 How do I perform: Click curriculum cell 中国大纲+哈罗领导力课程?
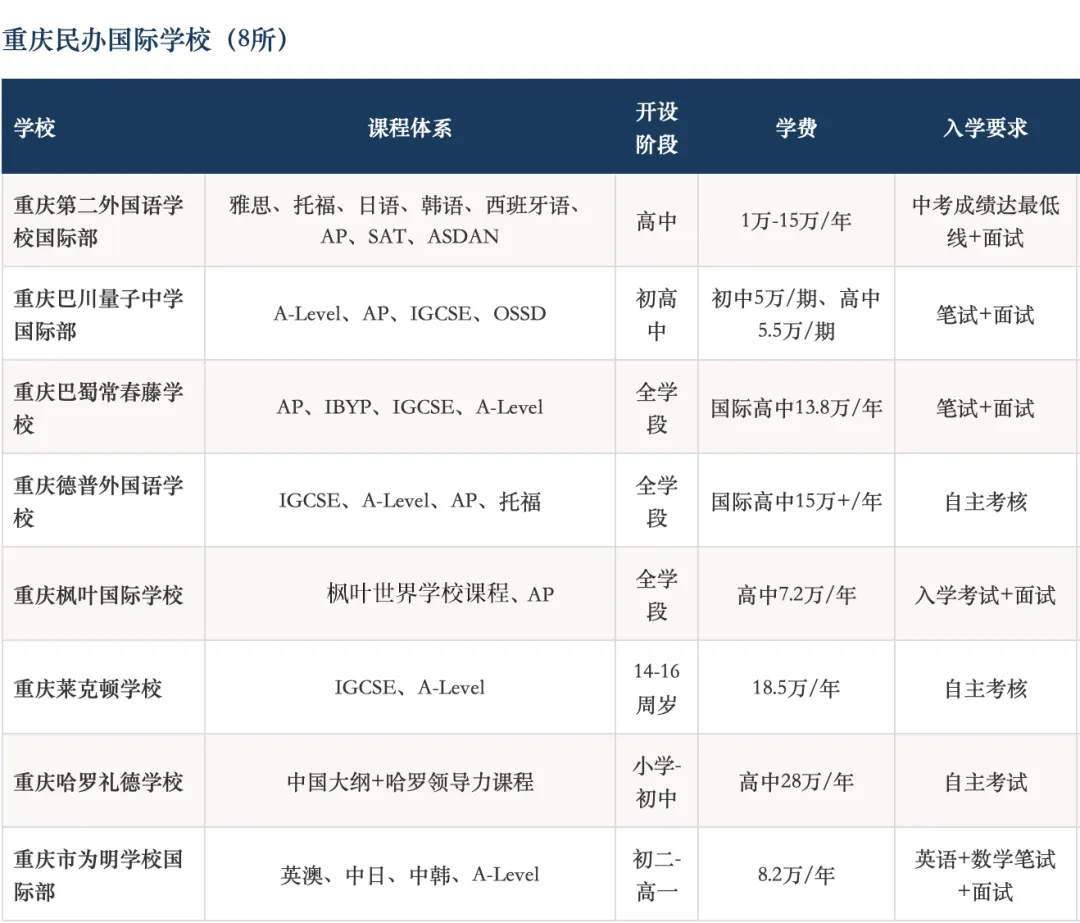click(410, 782)
